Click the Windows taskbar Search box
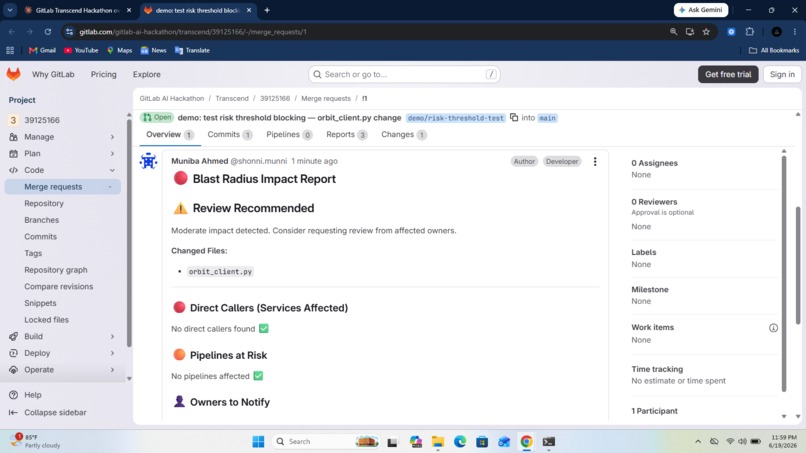806x453 pixels. click(x=325, y=442)
